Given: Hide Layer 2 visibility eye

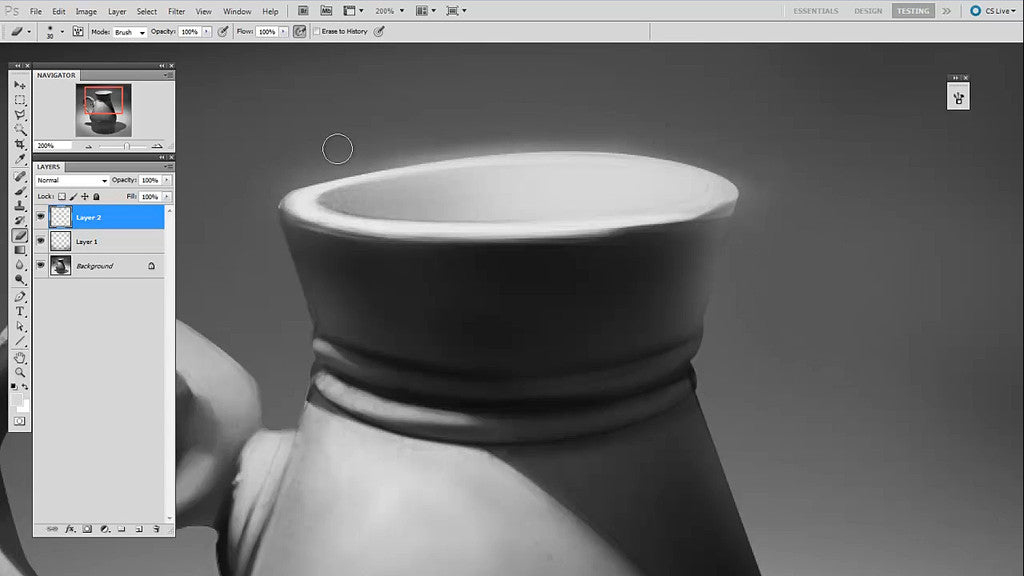Looking at the screenshot, I should [x=40, y=216].
